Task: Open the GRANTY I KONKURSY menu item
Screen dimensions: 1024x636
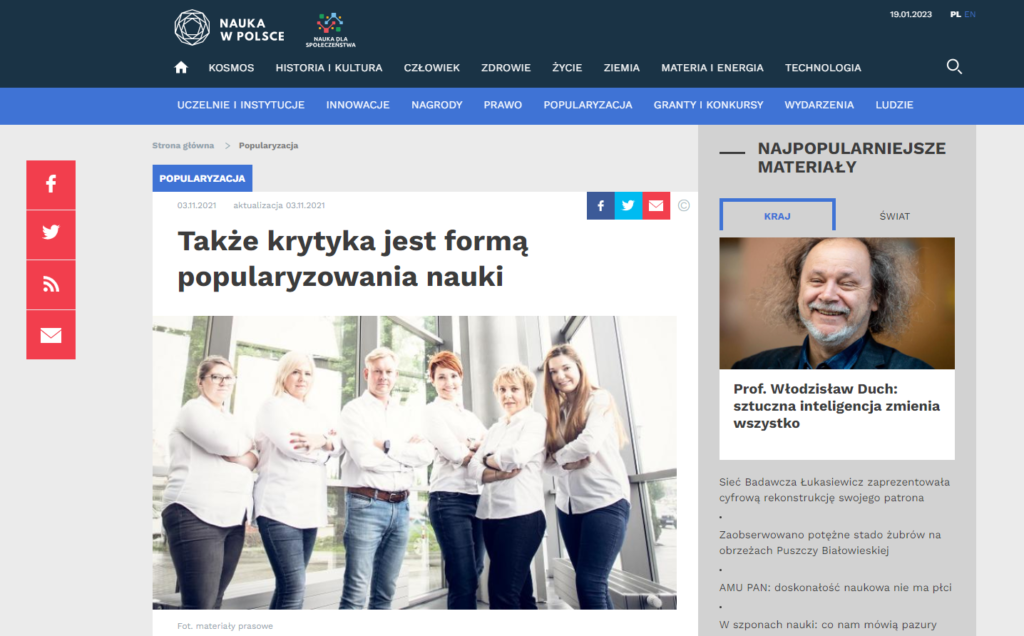Action: coord(708,105)
